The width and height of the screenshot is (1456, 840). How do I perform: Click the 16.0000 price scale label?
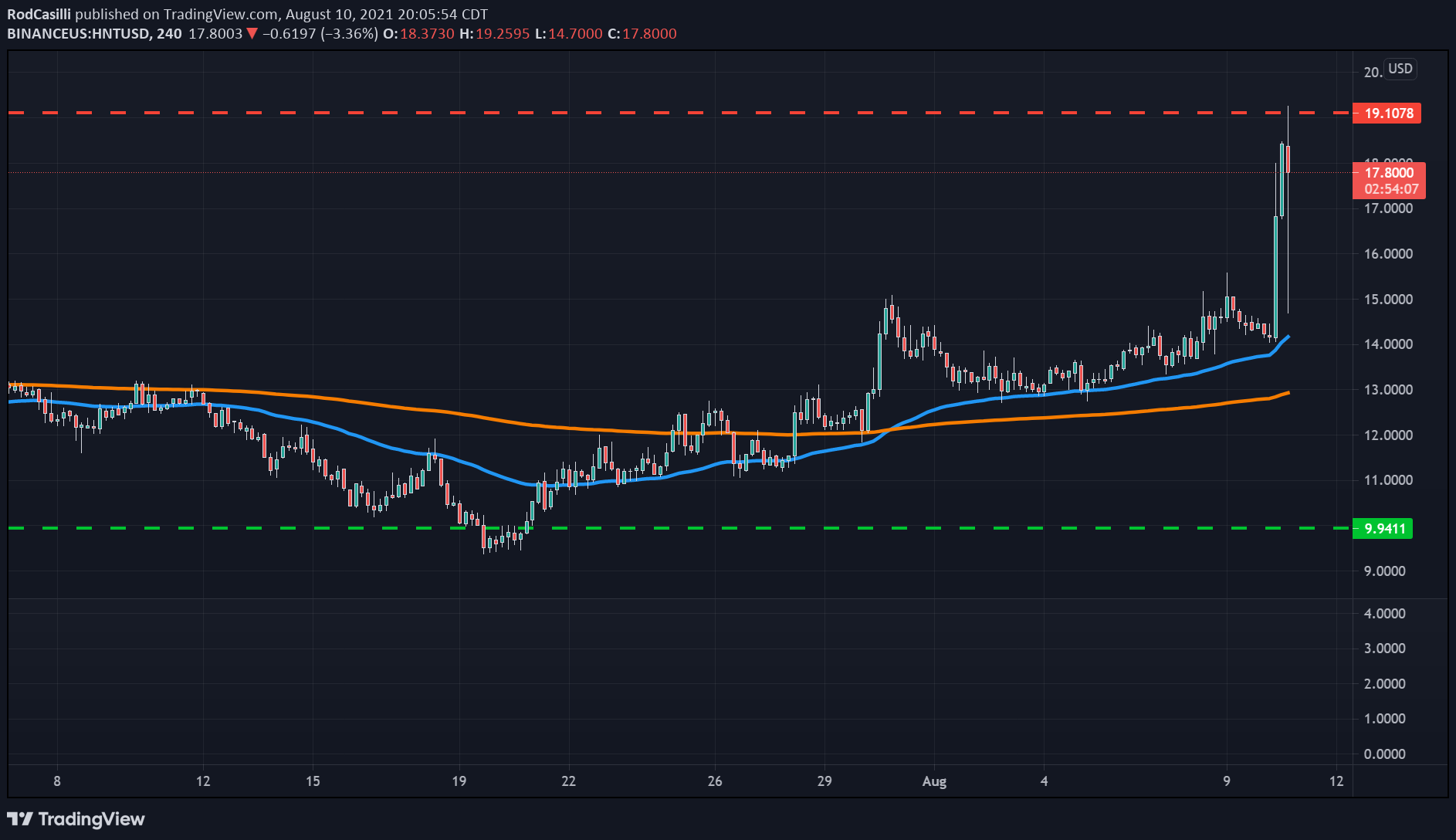[1388, 254]
